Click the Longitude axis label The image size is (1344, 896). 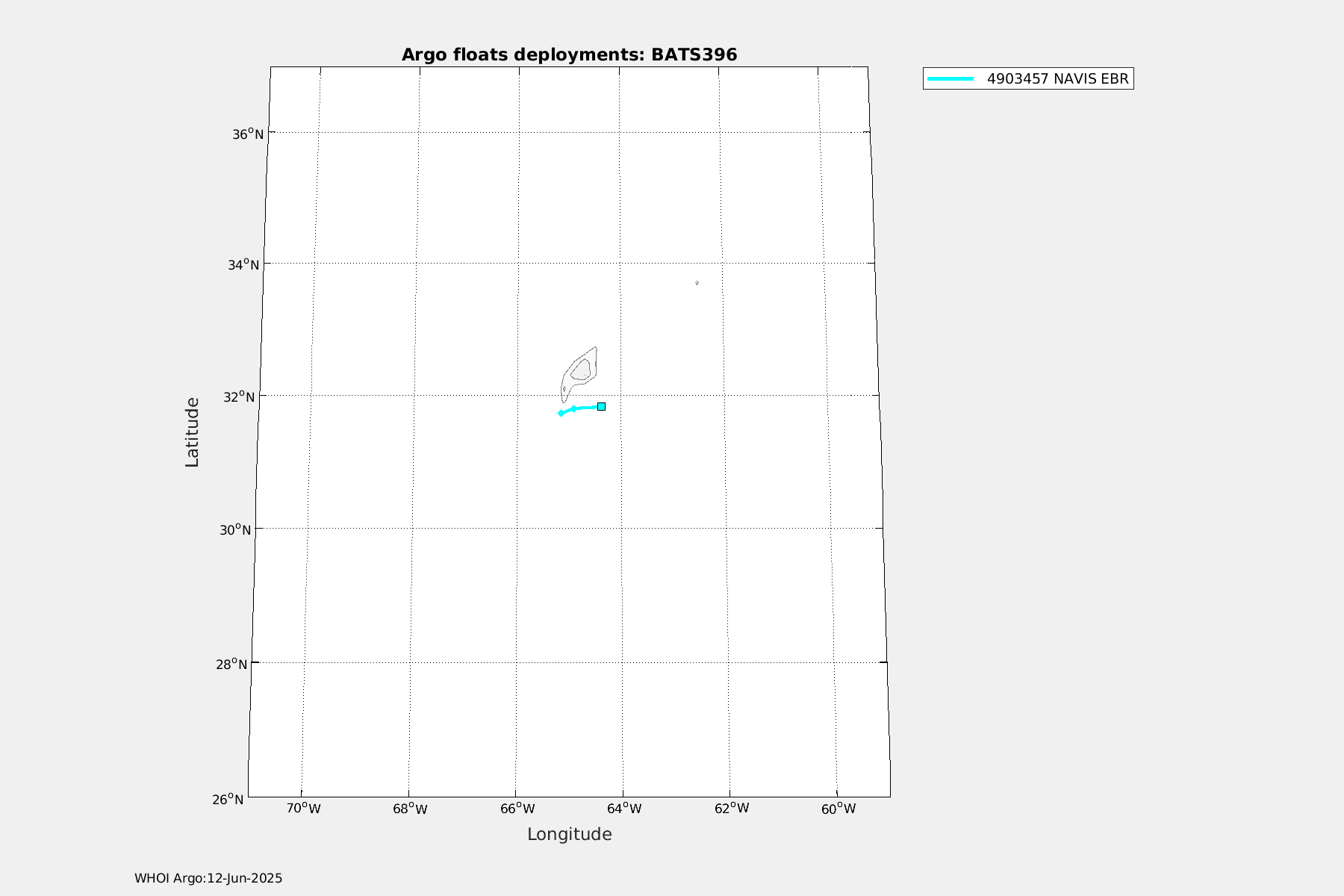(569, 834)
